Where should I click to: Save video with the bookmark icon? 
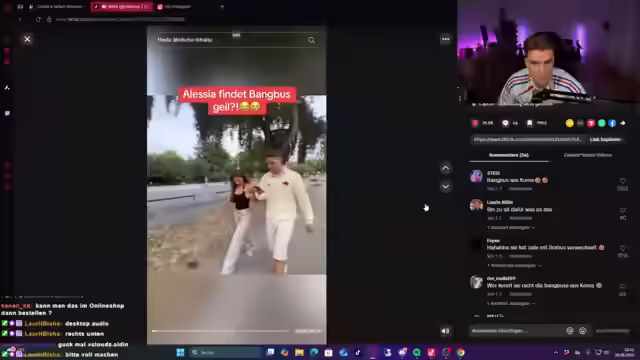coord(529,123)
